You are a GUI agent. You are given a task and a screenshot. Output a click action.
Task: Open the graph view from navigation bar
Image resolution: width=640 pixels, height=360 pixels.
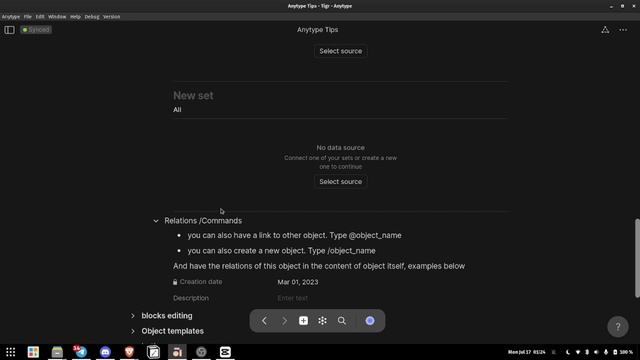[322, 321]
